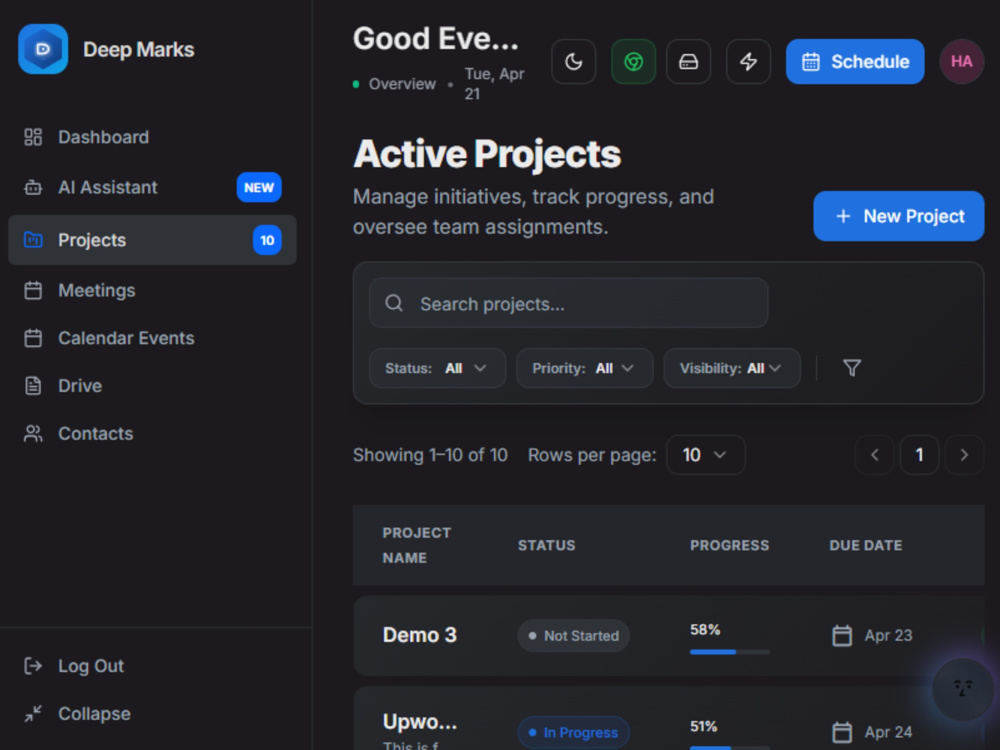
Task: Click the DUE DATE column header
Action: click(x=865, y=545)
